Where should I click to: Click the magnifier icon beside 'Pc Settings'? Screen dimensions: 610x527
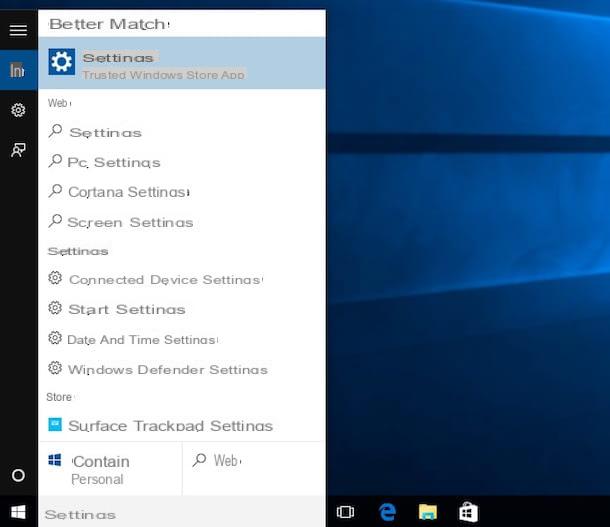pyautogui.click(x=55, y=161)
